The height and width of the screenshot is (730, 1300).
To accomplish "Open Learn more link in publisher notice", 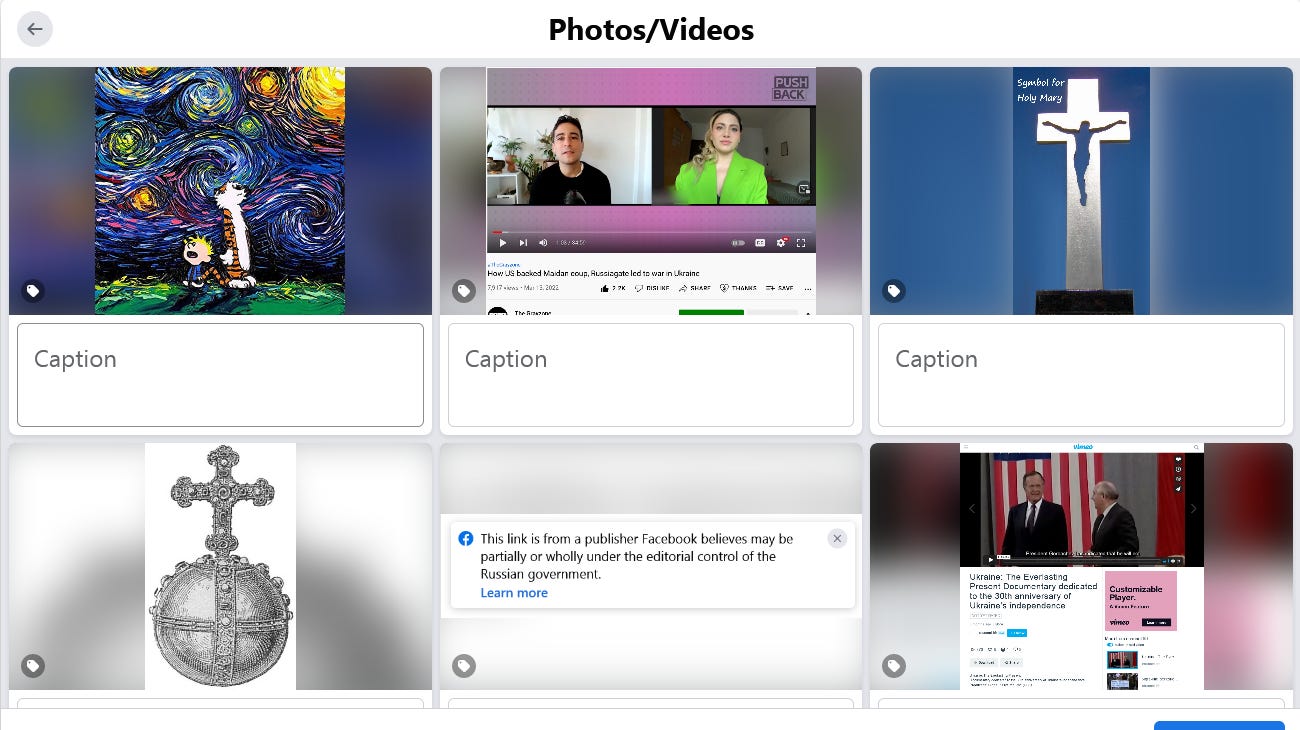I will 514,593.
